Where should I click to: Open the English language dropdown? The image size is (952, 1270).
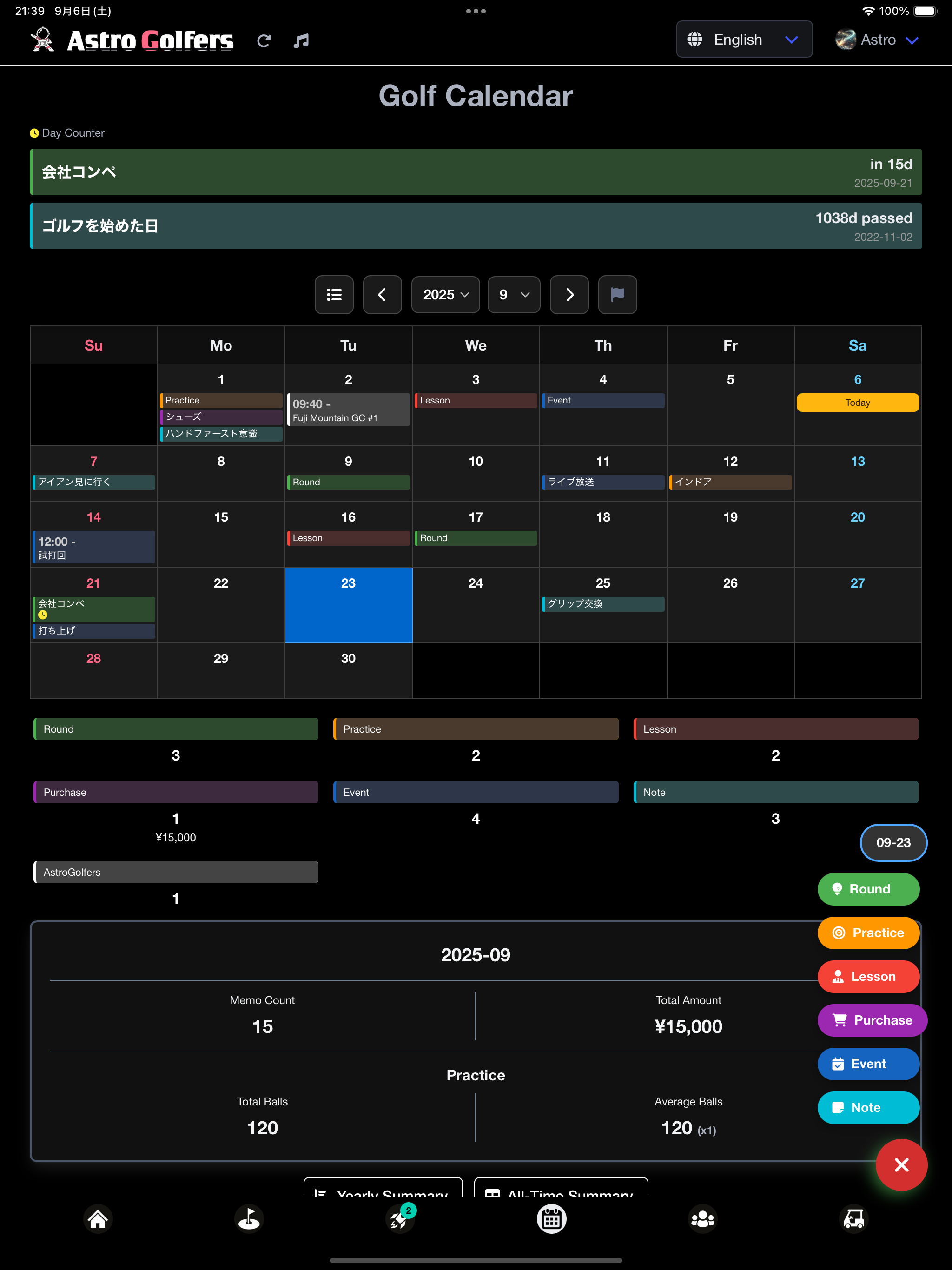pos(744,39)
